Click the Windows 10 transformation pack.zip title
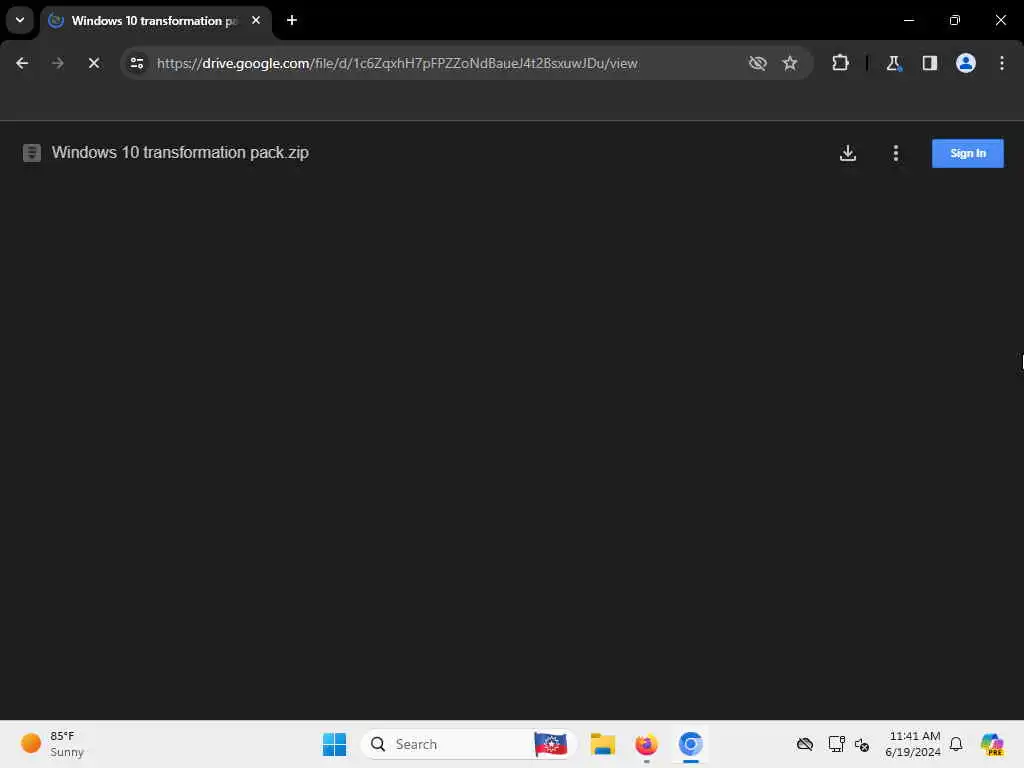 click(180, 153)
